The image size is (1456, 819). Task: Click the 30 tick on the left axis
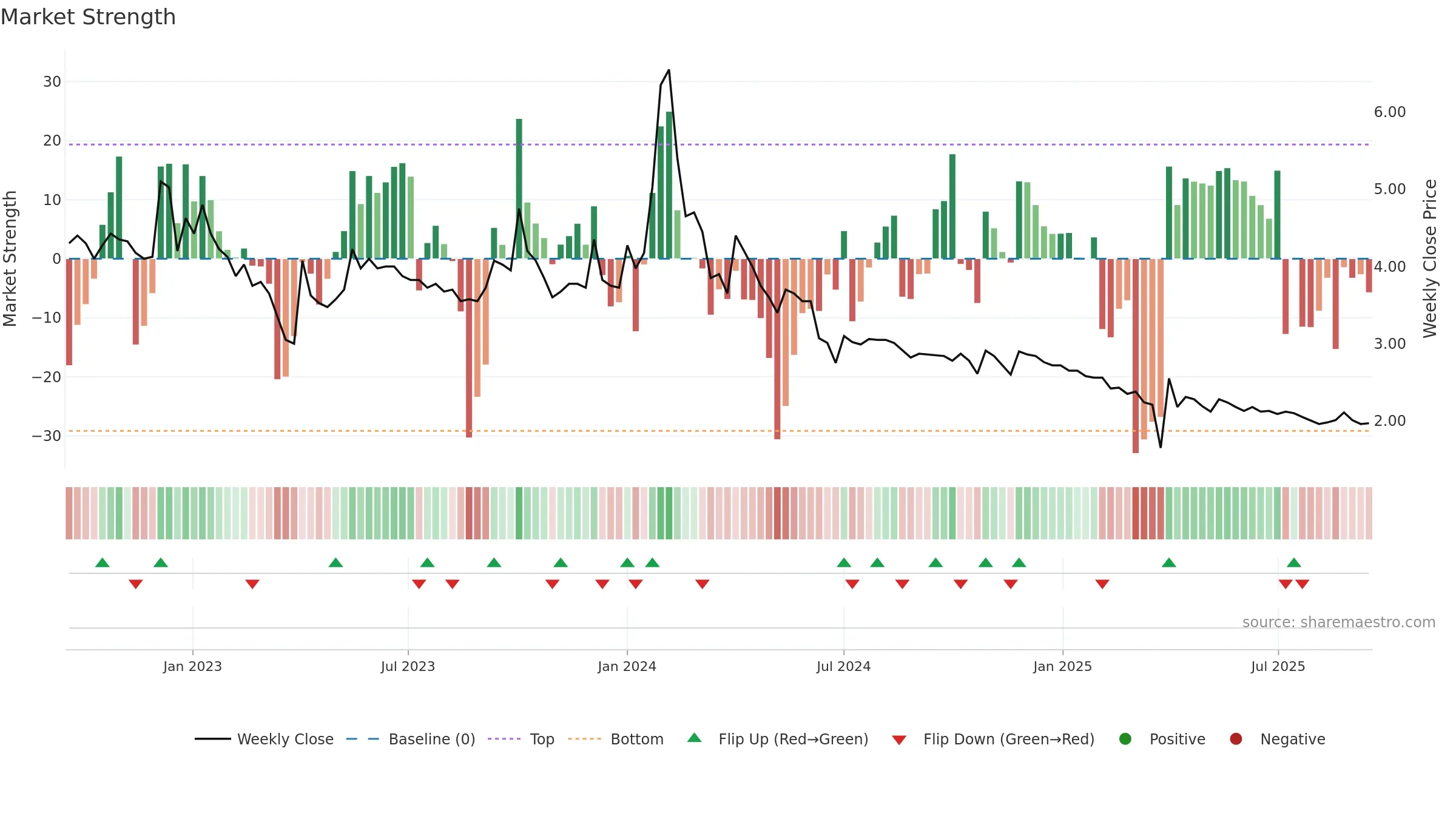(52, 81)
